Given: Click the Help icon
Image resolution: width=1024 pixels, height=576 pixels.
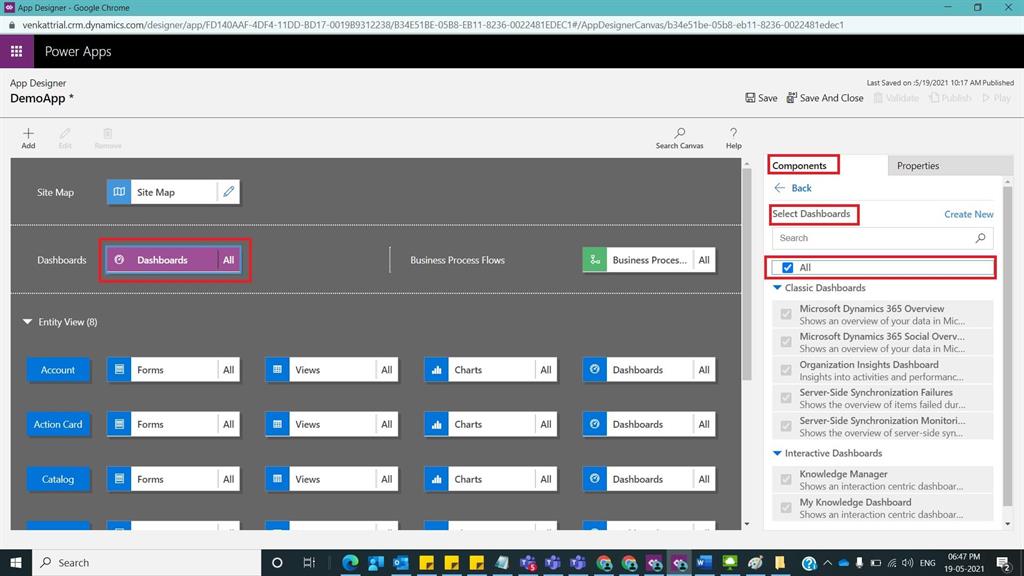Looking at the screenshot, I should point(733,137).
